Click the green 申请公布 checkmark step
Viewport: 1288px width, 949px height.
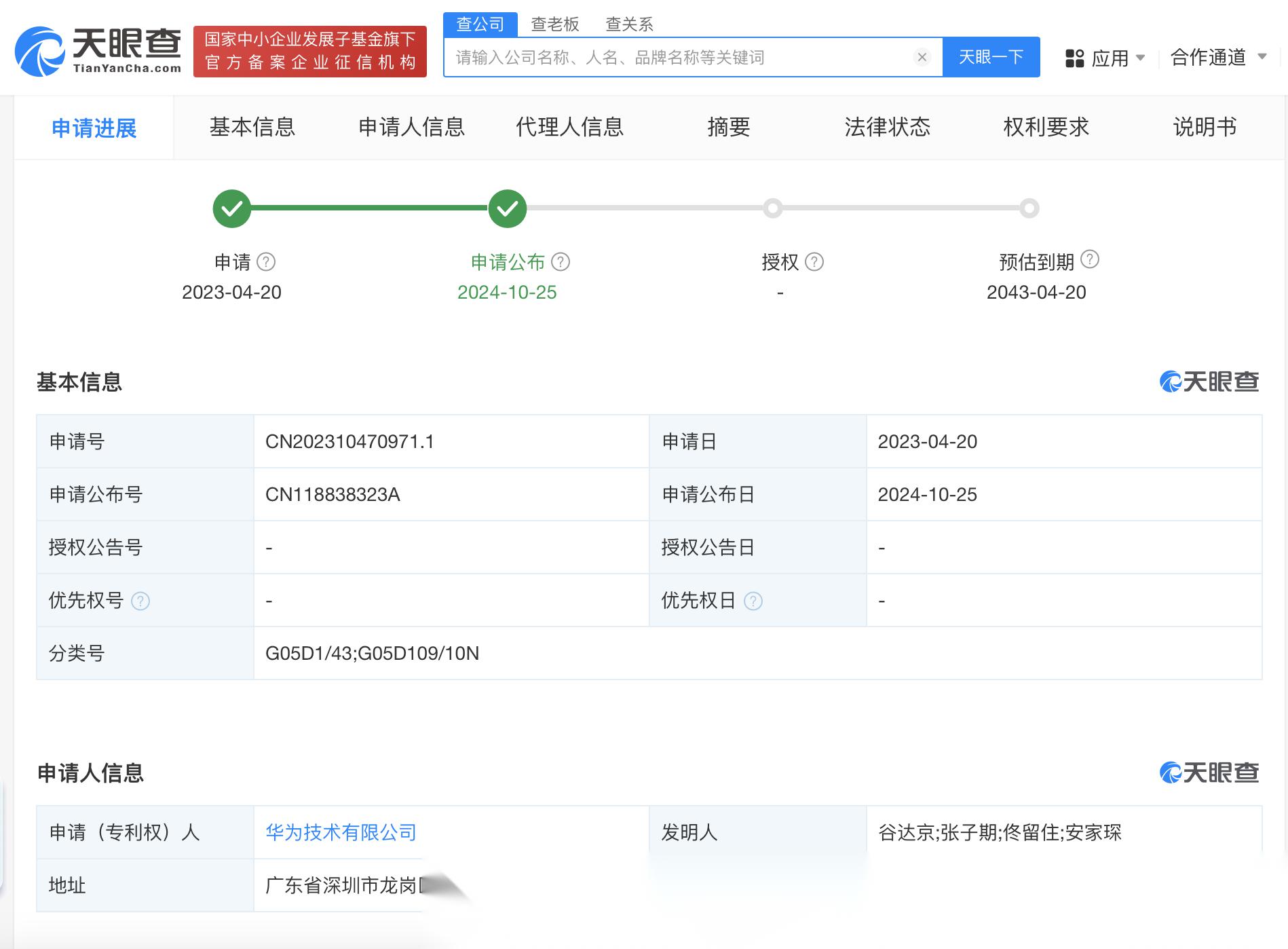coord(508,208)
